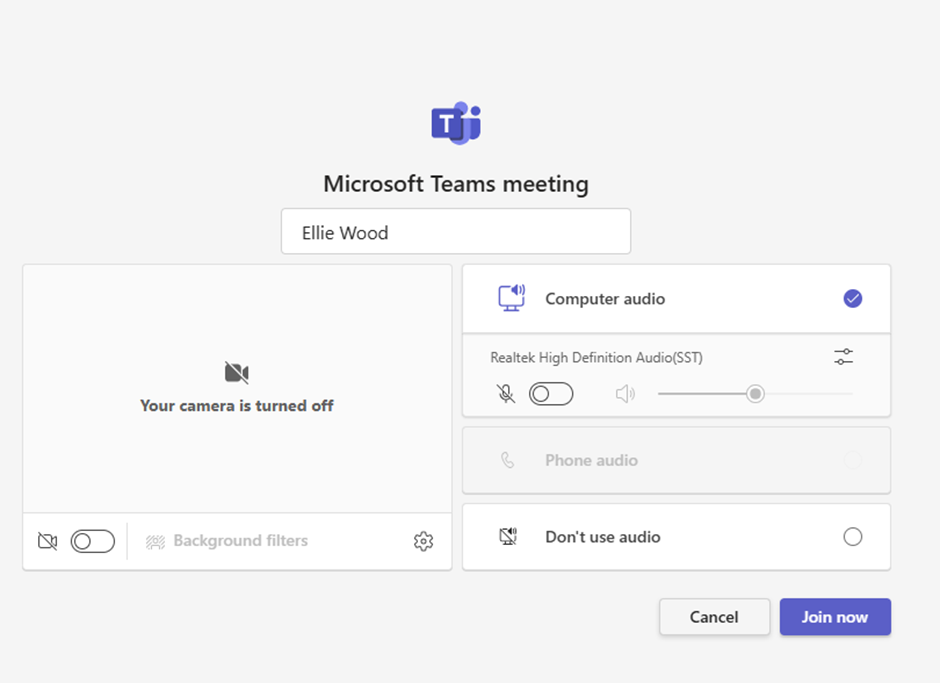Click the speaker volume icon
The height and width of the screenshot is (683, 940).
pos(625,394)
